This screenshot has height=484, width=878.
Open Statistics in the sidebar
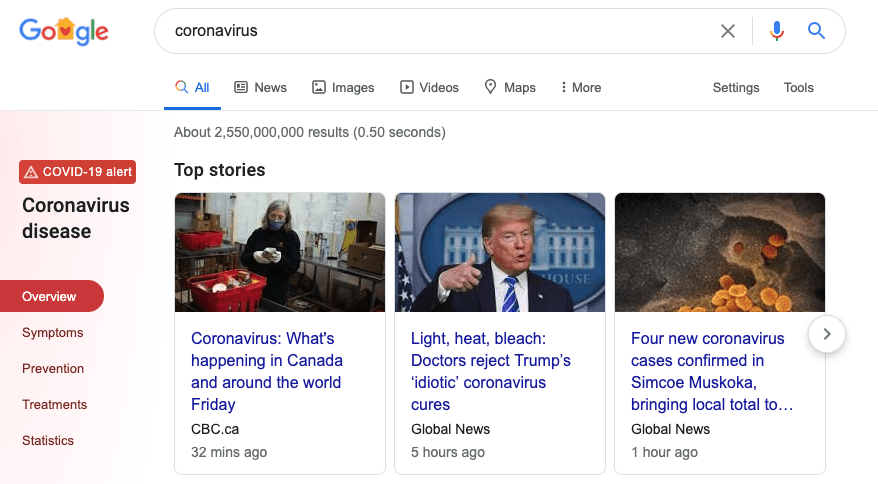48,440
